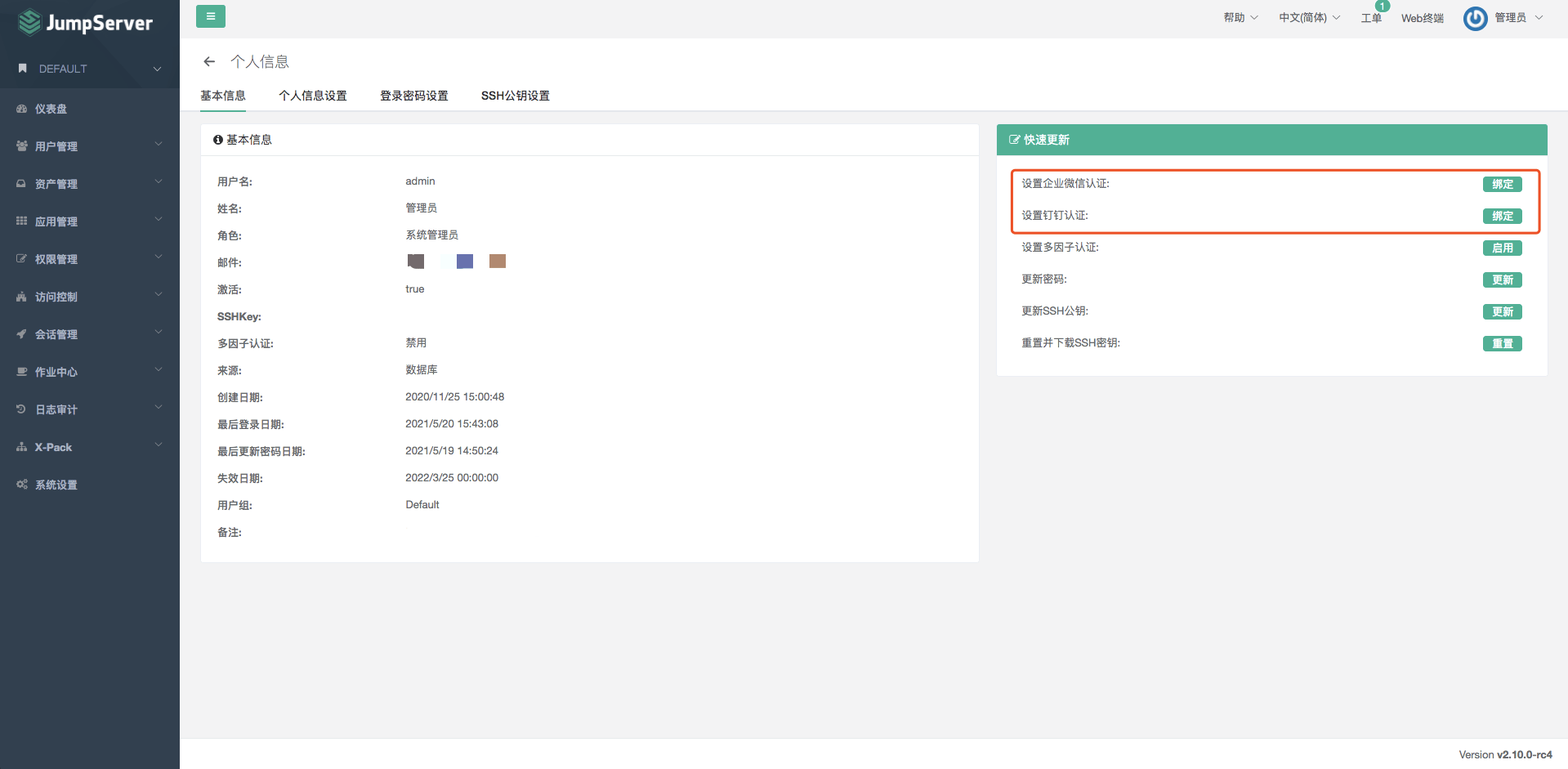Click the hamburger menu collapse button
Image resolution: width=1568 pixels, height=769 pixels.
(x=210, y=16)
